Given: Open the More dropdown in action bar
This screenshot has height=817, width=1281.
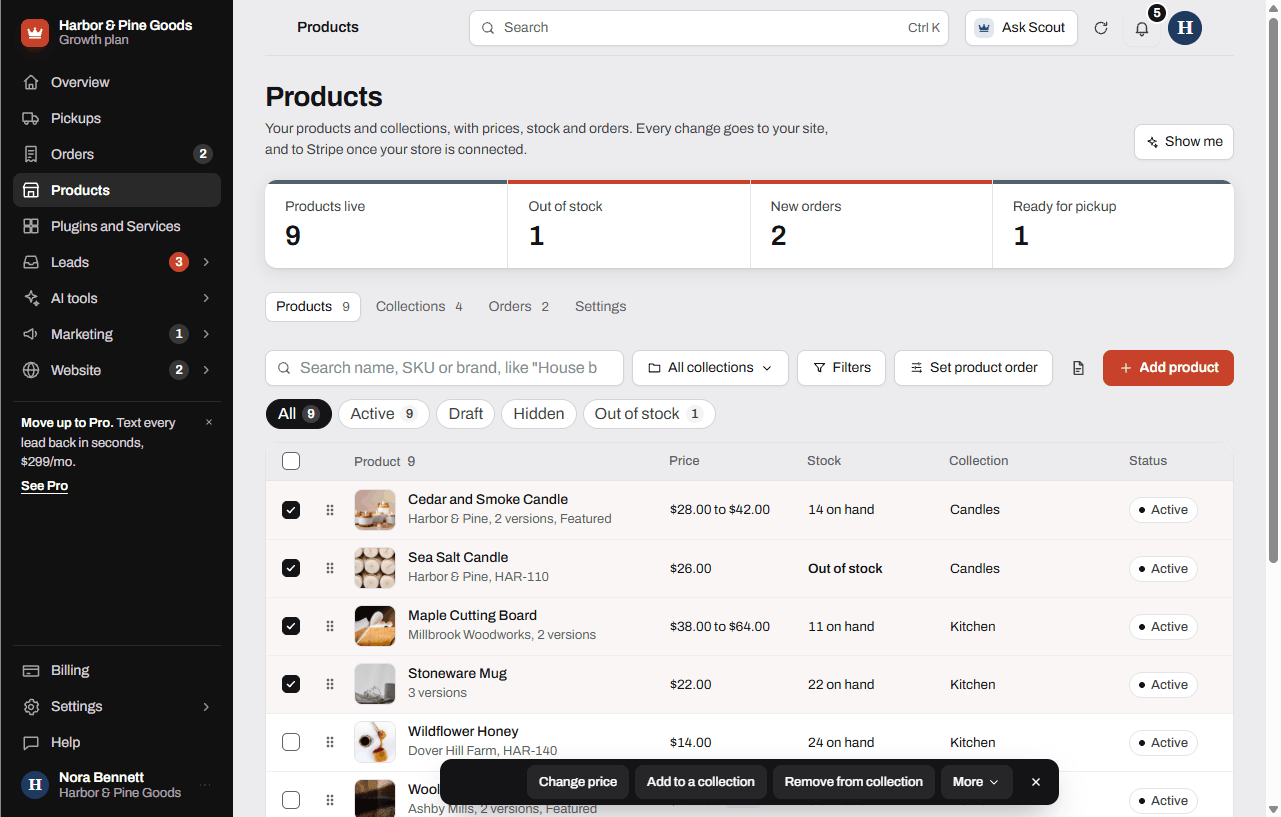Looking at the screenshot, I should pos(976,782).
